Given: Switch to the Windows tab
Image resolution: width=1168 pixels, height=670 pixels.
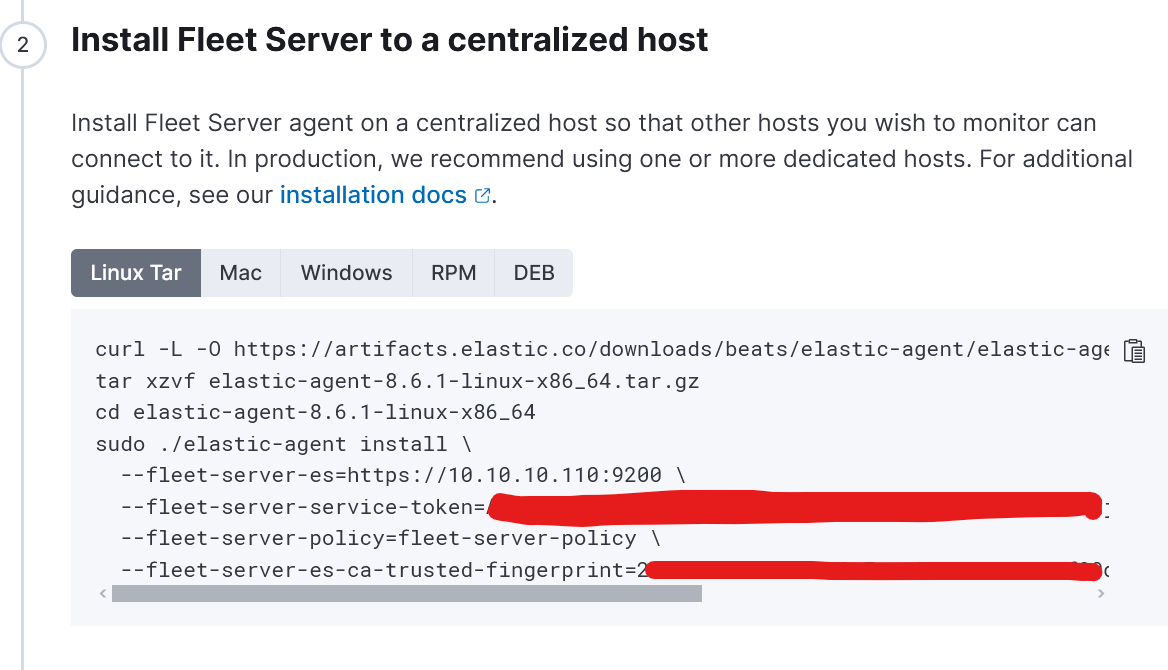Looking at the screenshot, I should pyautogui.click(x=346, y=273).
